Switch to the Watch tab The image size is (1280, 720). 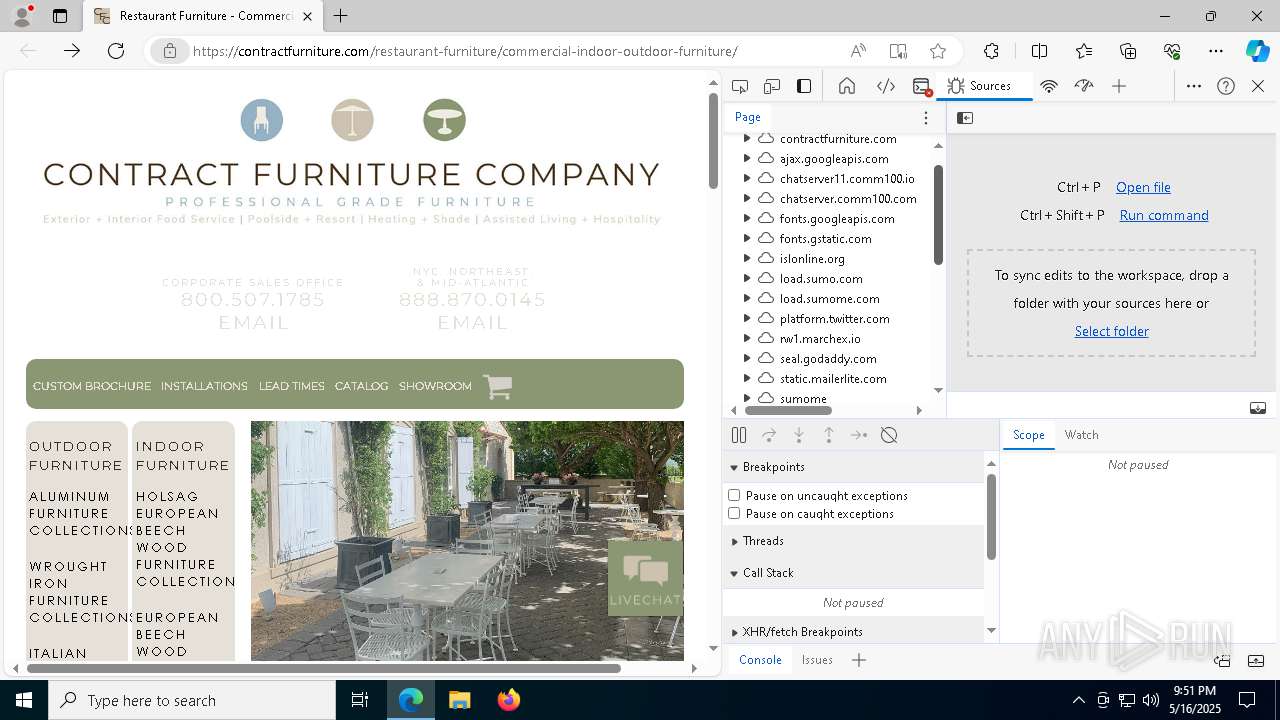coord(1081,435)
